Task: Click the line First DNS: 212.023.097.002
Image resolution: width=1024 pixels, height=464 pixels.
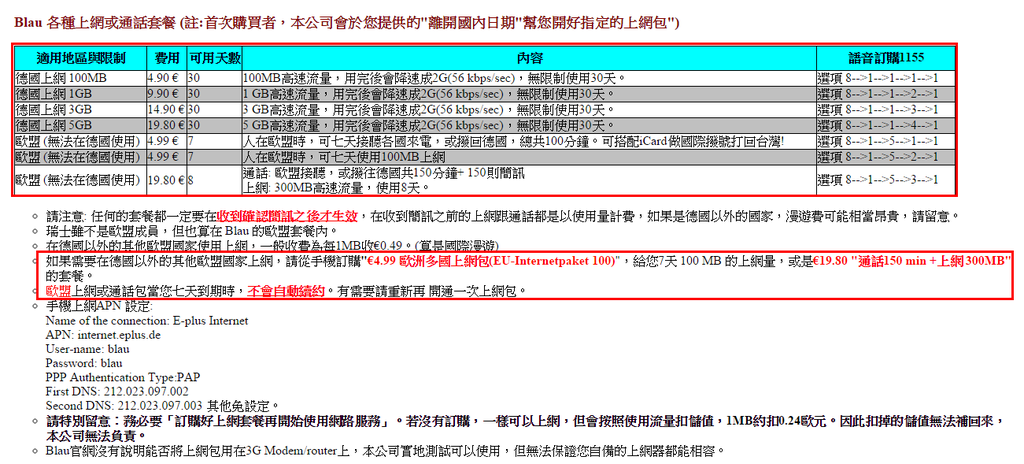Action: tap(117, 391)
